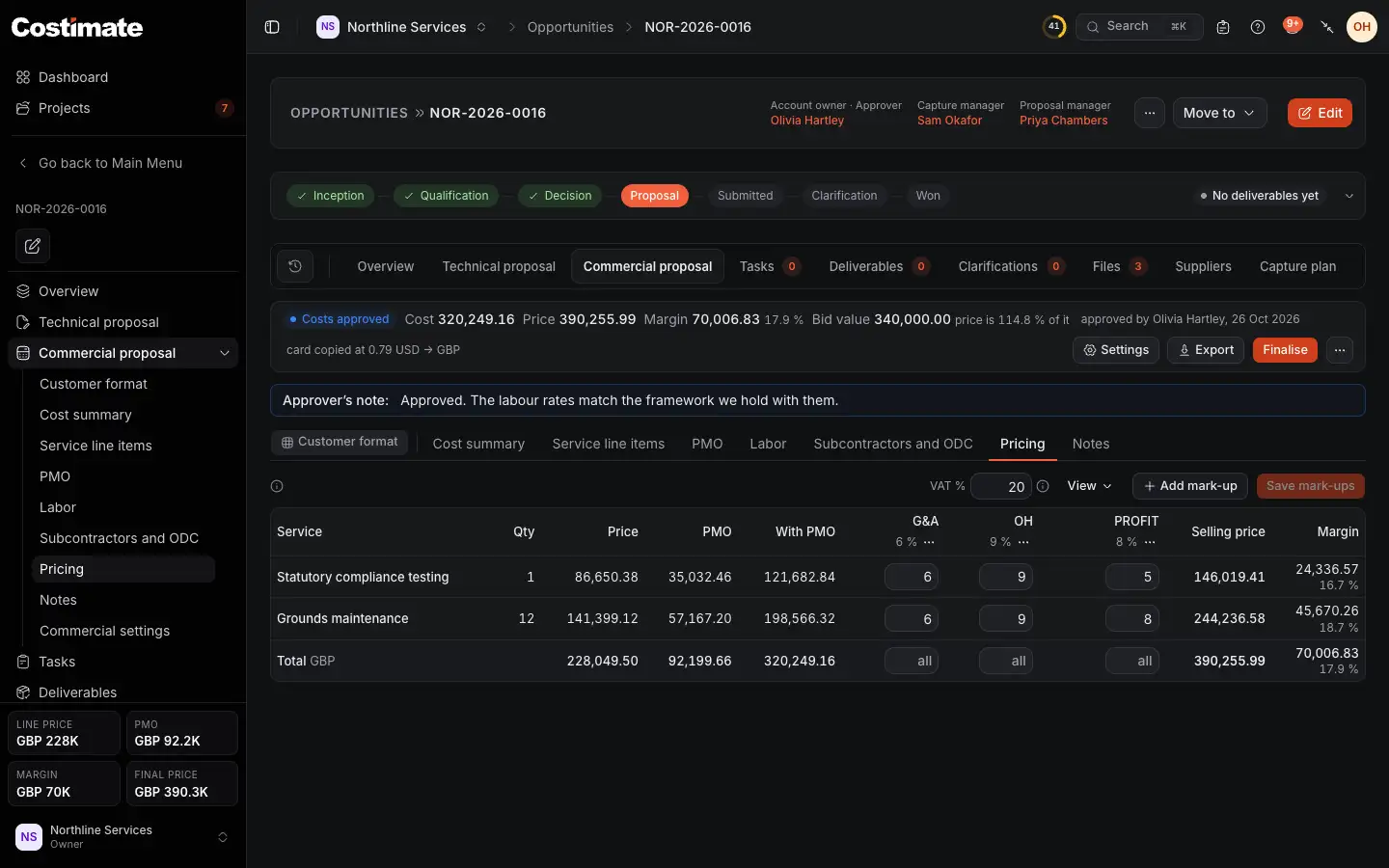This screenshot has width=1389, height=868.
Task: Click Add mark-up
Action: pyautogui.click(x=1190, y=486)
